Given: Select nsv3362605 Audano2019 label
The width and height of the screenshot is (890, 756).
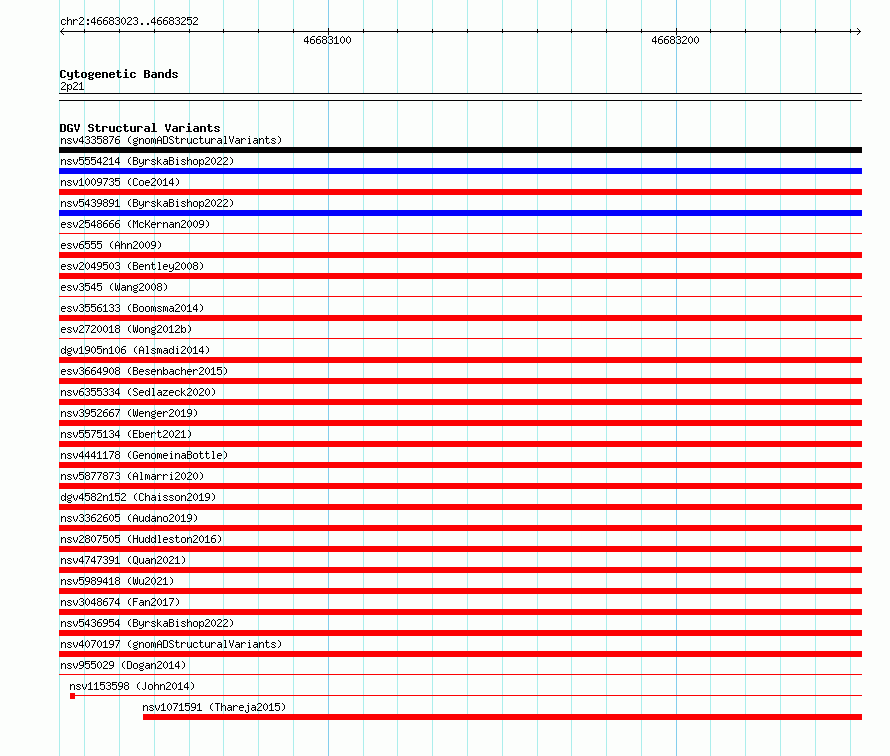Looking at the screenshot, I should click(x=129, y=518).
